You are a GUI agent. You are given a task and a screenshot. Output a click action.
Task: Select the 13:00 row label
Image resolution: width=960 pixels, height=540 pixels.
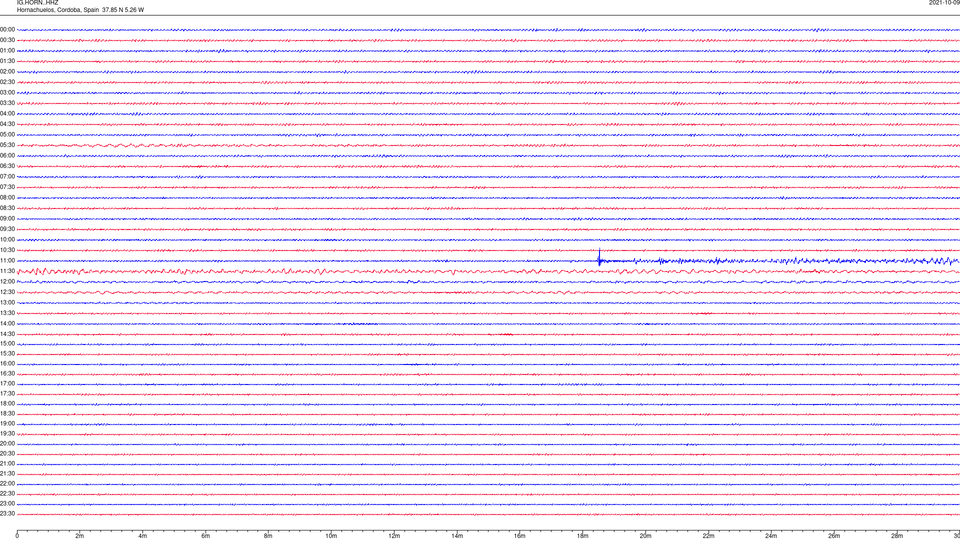(x=7, y=302)
